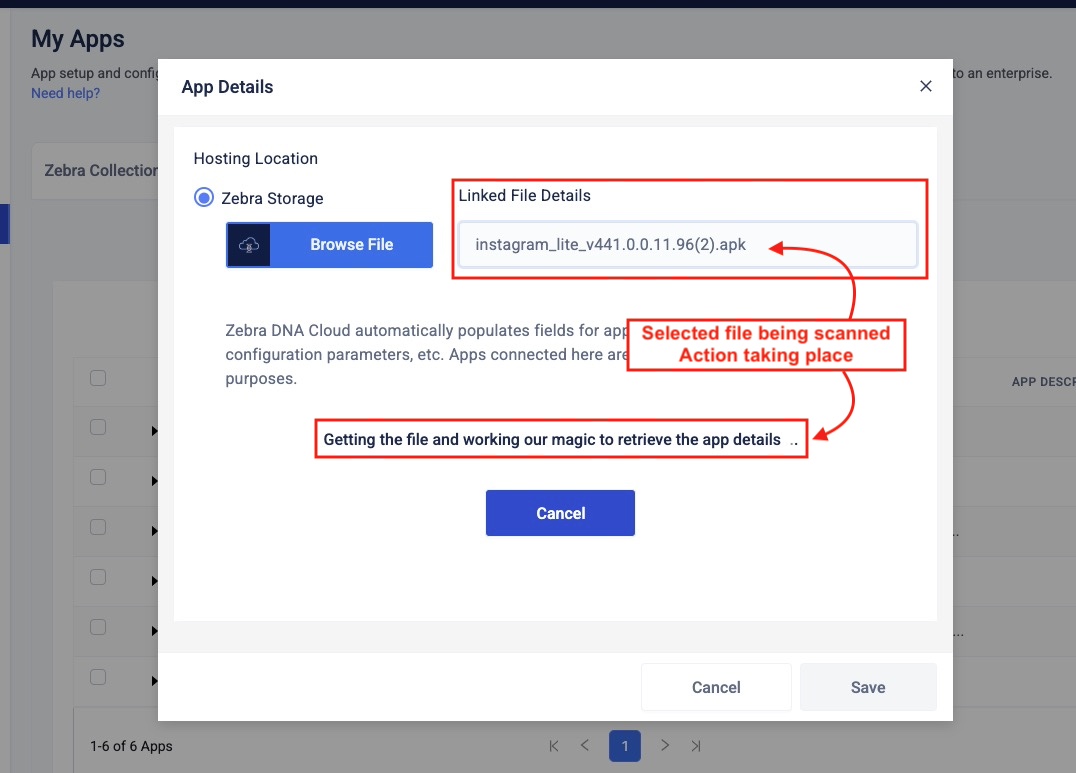Click the cloud upload icon on Browse File
The width and height of the screenshot is (1076, 773).
249,245
